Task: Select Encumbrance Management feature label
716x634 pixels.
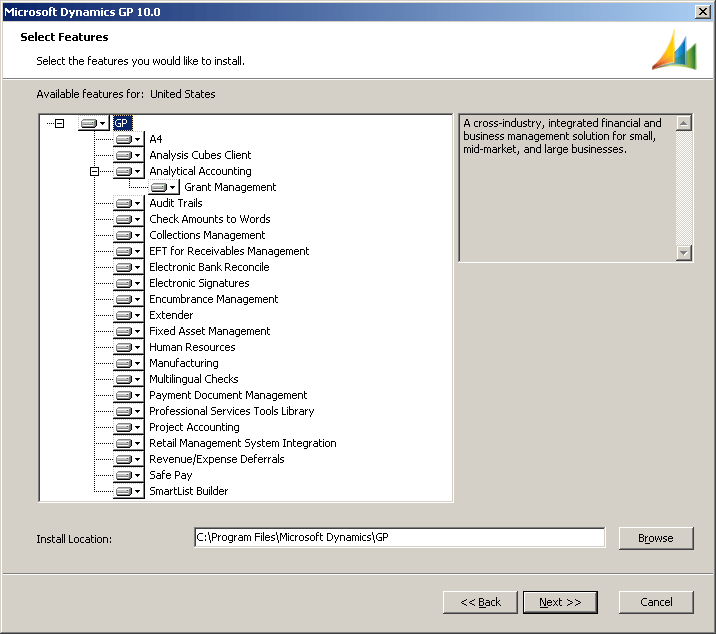Action: pyautogui.click(x=213, y=299)
